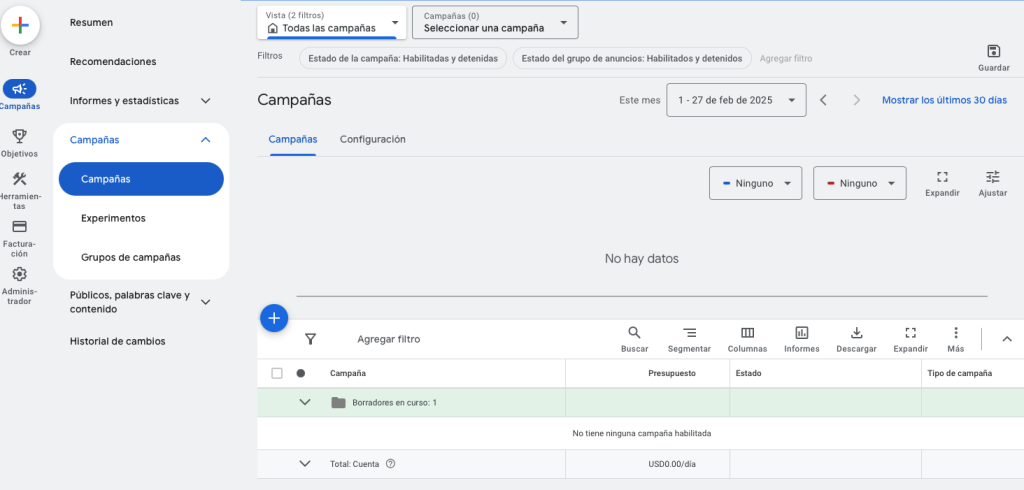
Task: Open Herramientas tools icon in sidebar
Action: click(20, 180)
